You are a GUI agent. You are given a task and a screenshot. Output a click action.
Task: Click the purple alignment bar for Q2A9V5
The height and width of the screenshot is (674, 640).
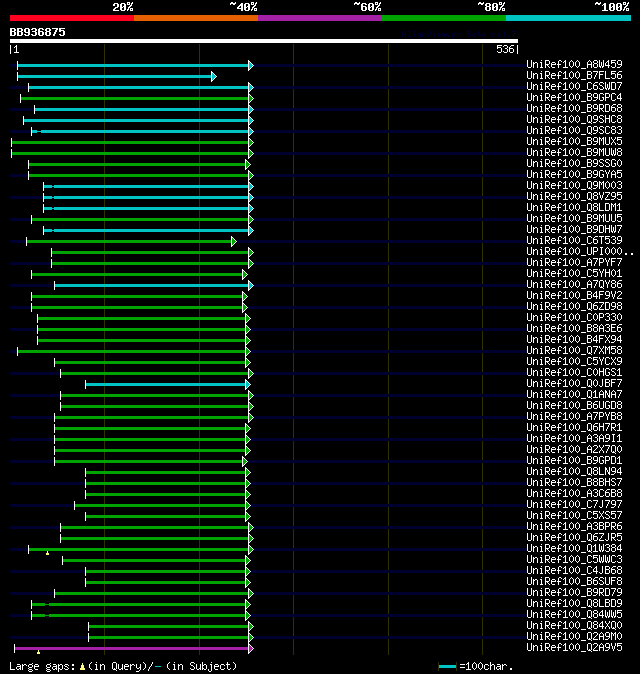[132, 649]
